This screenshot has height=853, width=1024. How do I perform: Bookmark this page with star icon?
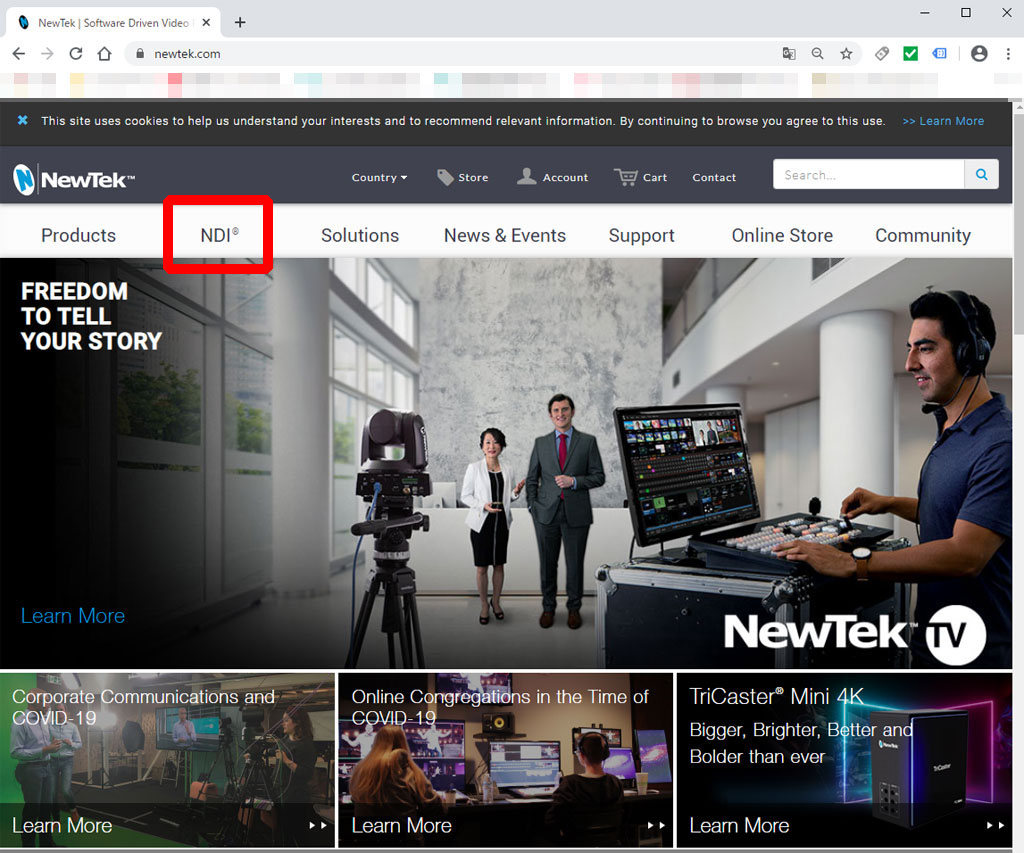point(846,54)
